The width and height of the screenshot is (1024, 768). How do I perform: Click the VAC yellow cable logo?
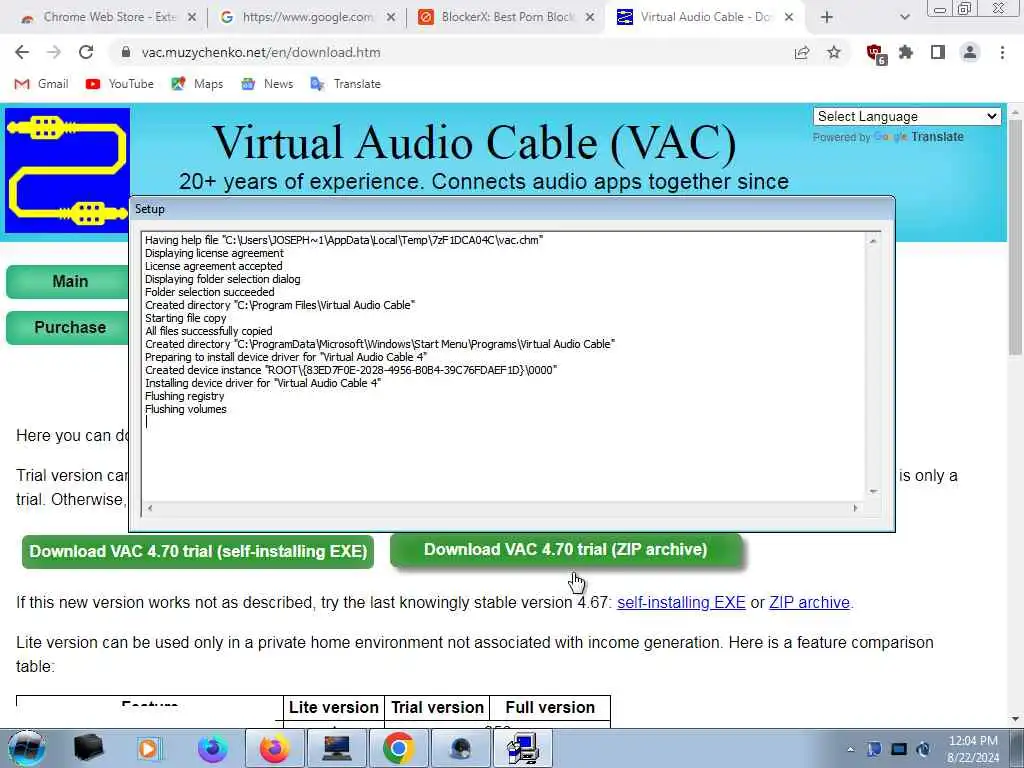tap(67, 170)
